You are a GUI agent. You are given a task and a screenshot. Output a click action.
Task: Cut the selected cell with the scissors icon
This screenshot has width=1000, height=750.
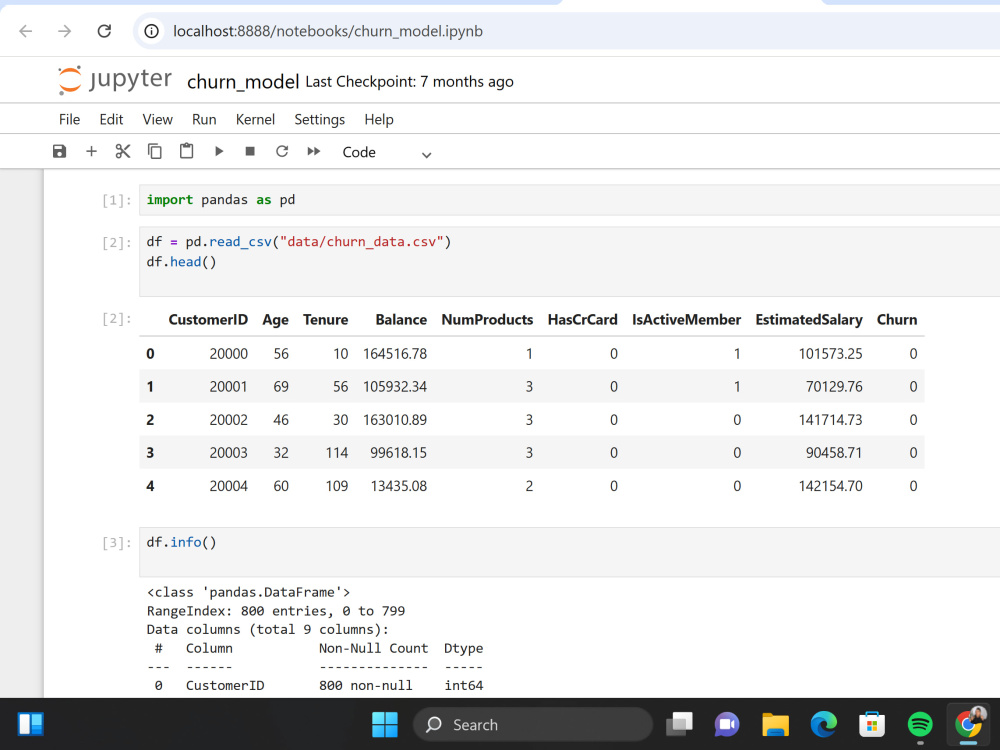122,151
